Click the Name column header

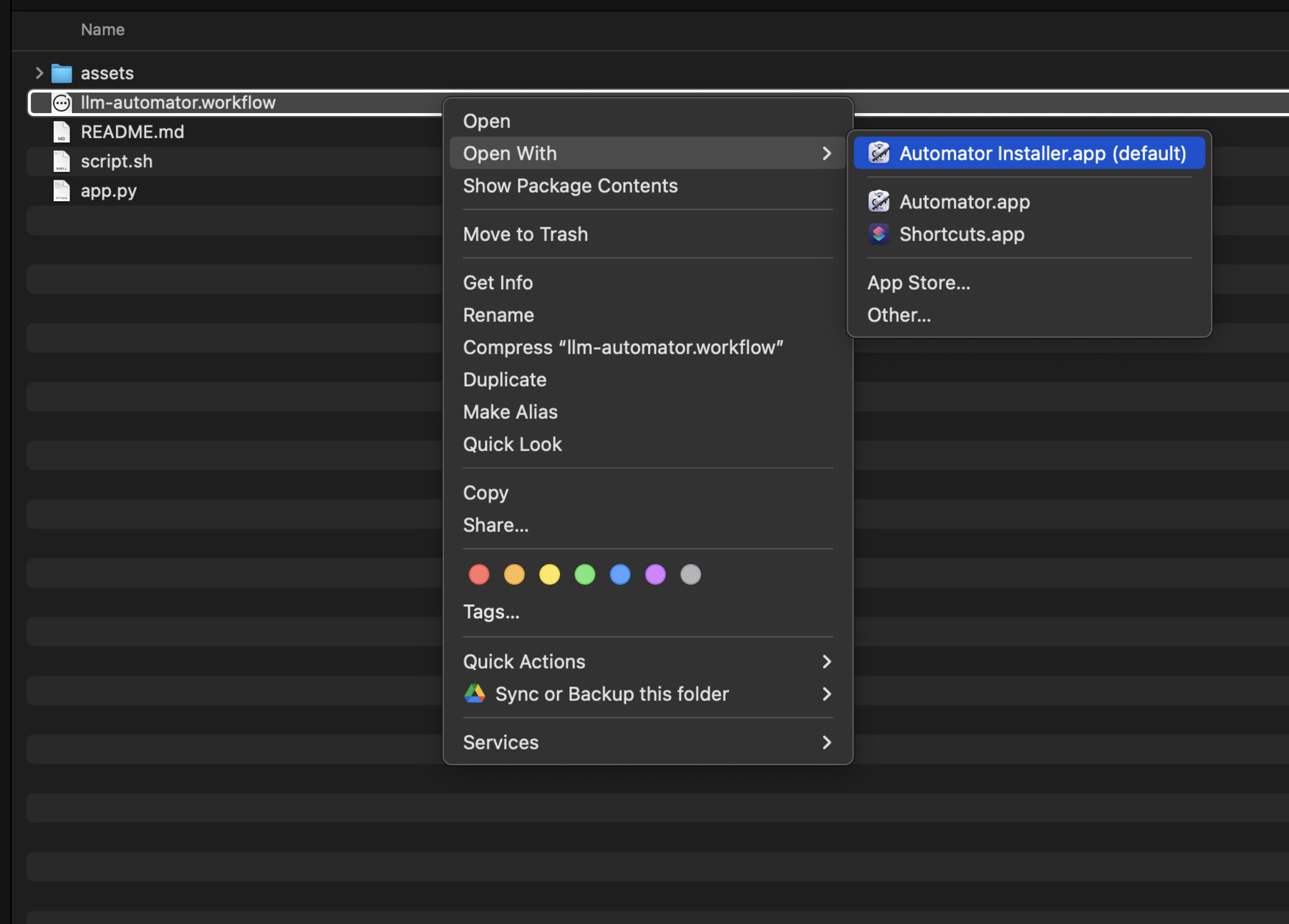(102, 29)
